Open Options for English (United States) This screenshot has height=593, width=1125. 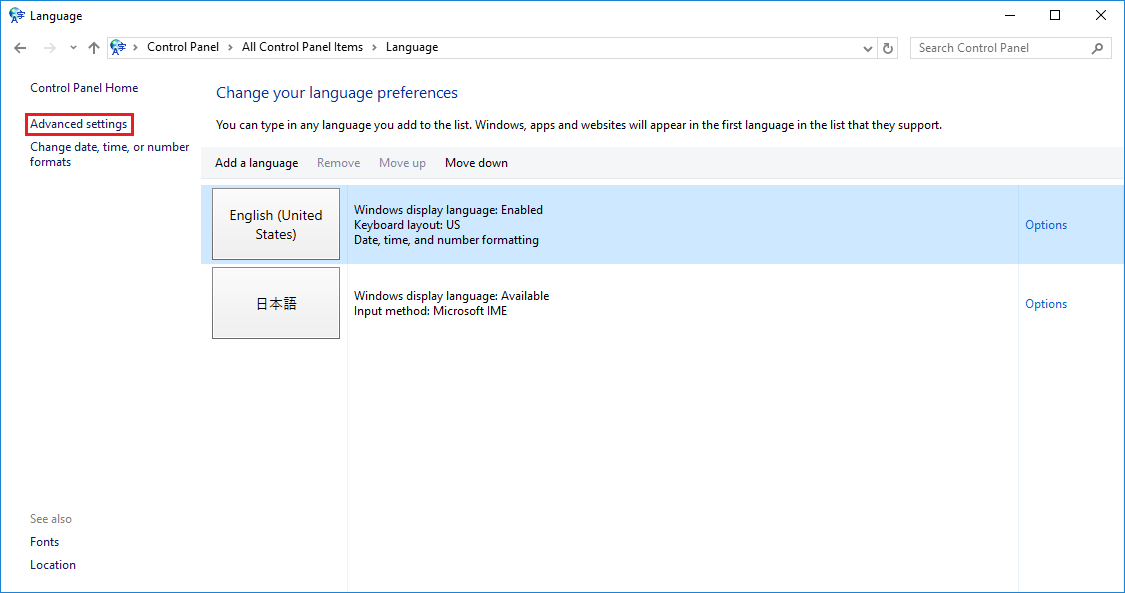pyautogui.click(x=1046, y=225)
